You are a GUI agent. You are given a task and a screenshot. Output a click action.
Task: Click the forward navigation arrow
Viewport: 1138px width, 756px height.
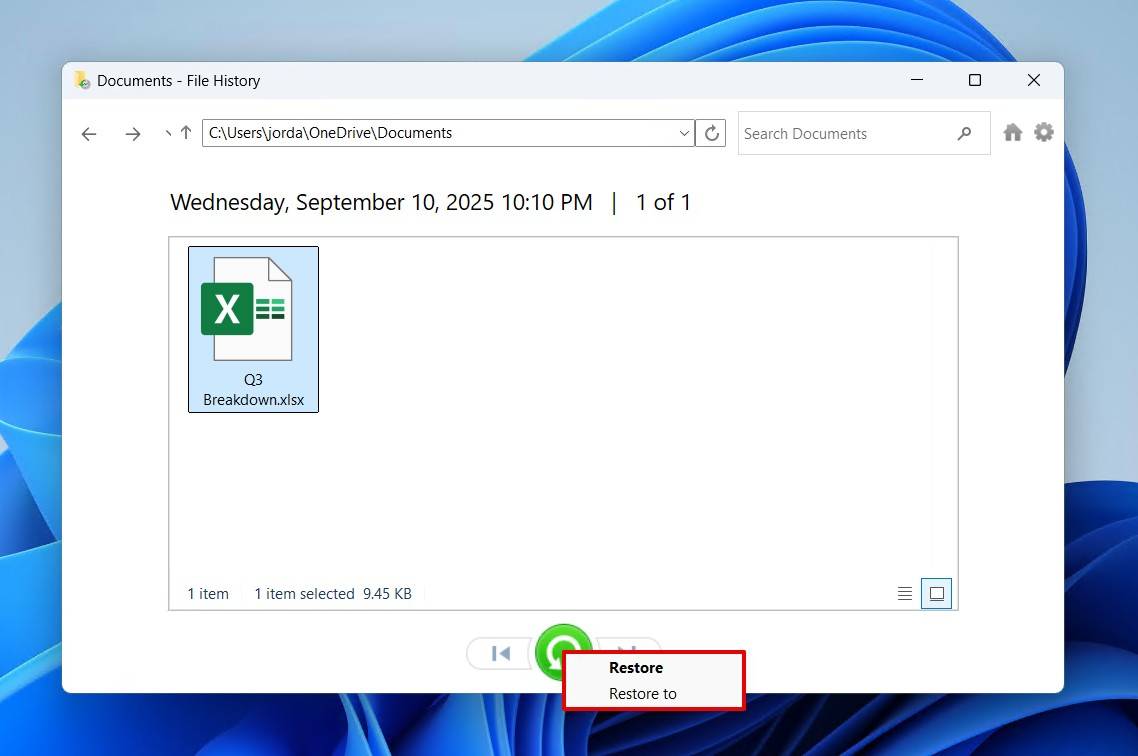pyautogui.click(x=133, y=133)
